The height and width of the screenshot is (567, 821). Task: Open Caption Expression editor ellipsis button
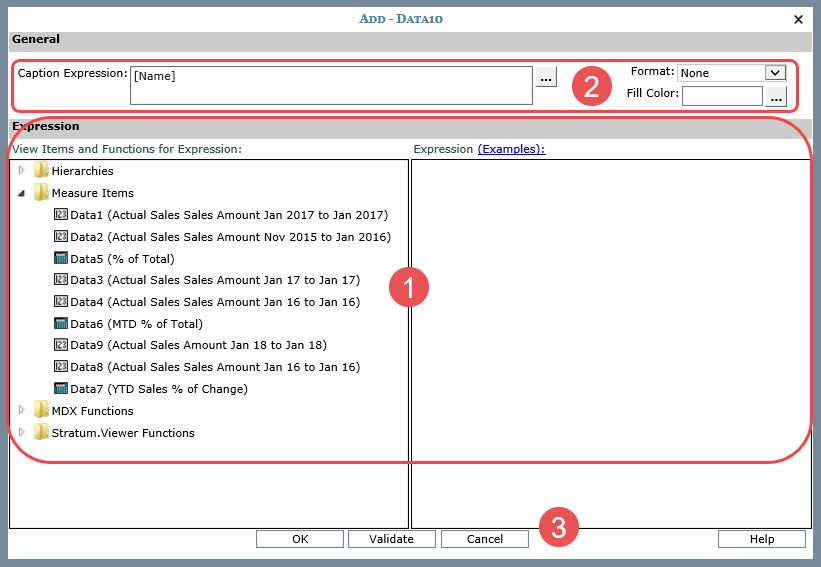546,77
